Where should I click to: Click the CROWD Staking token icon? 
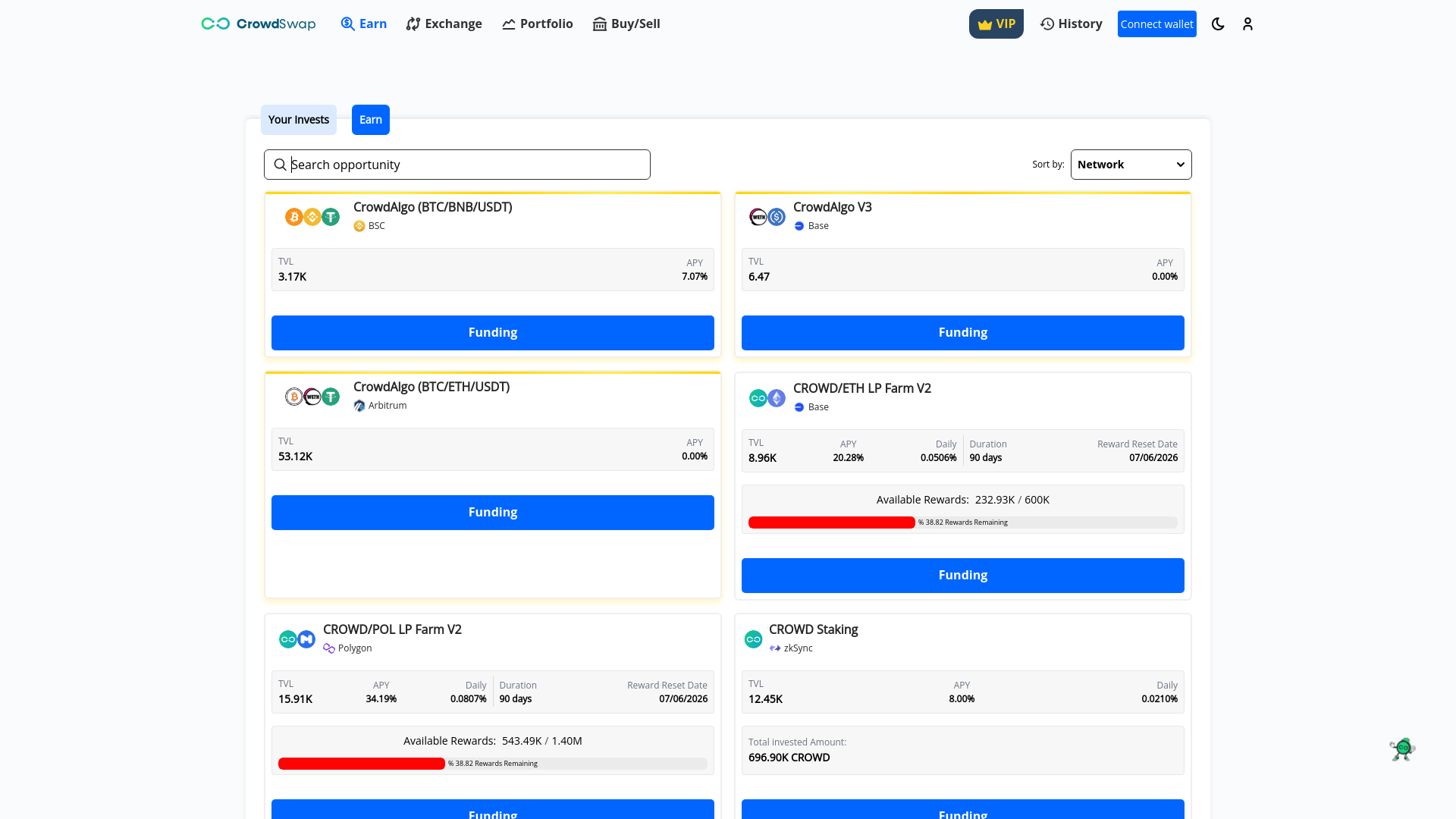[753, 639]
